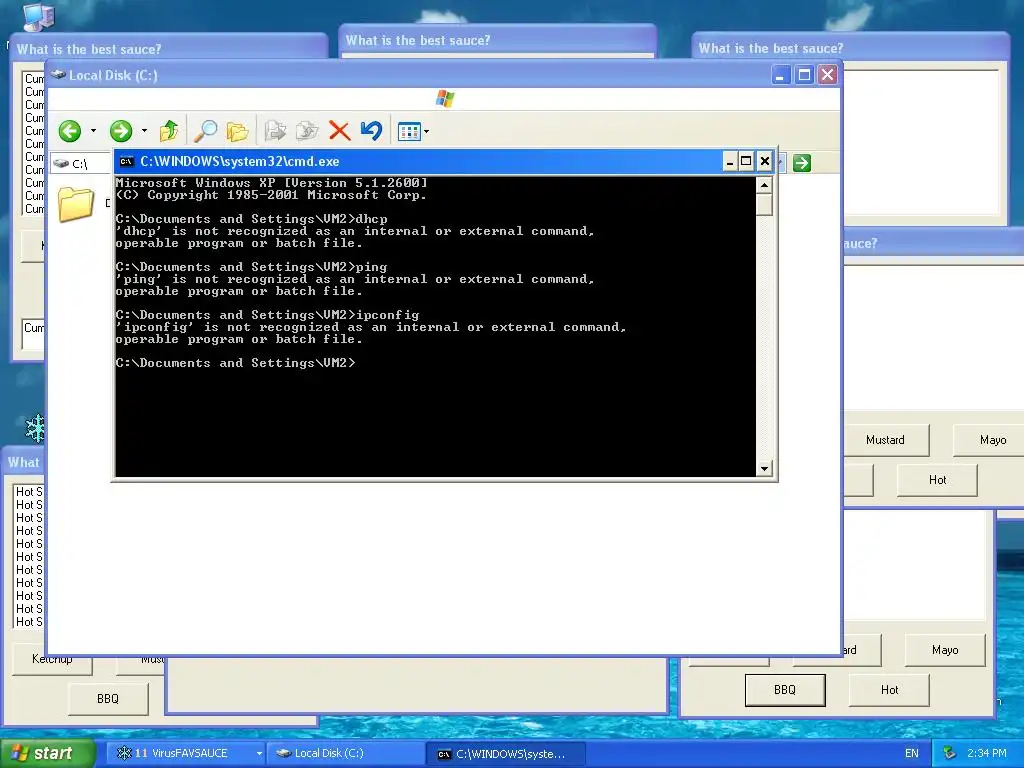
Task: Close the cmd.exe window
Action: tap(765, 161)
